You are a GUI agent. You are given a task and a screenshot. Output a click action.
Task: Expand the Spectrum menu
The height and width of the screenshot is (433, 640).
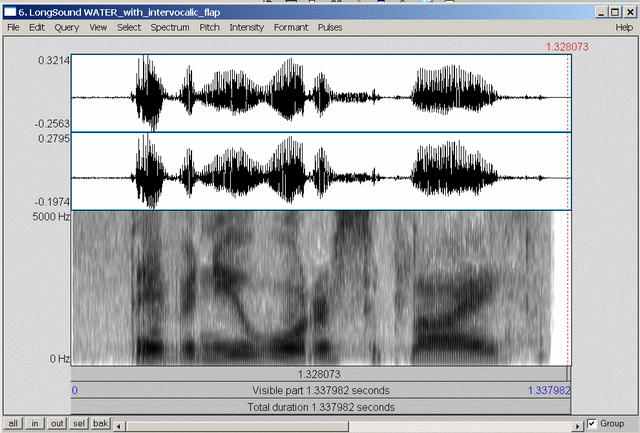coord(170,27)
